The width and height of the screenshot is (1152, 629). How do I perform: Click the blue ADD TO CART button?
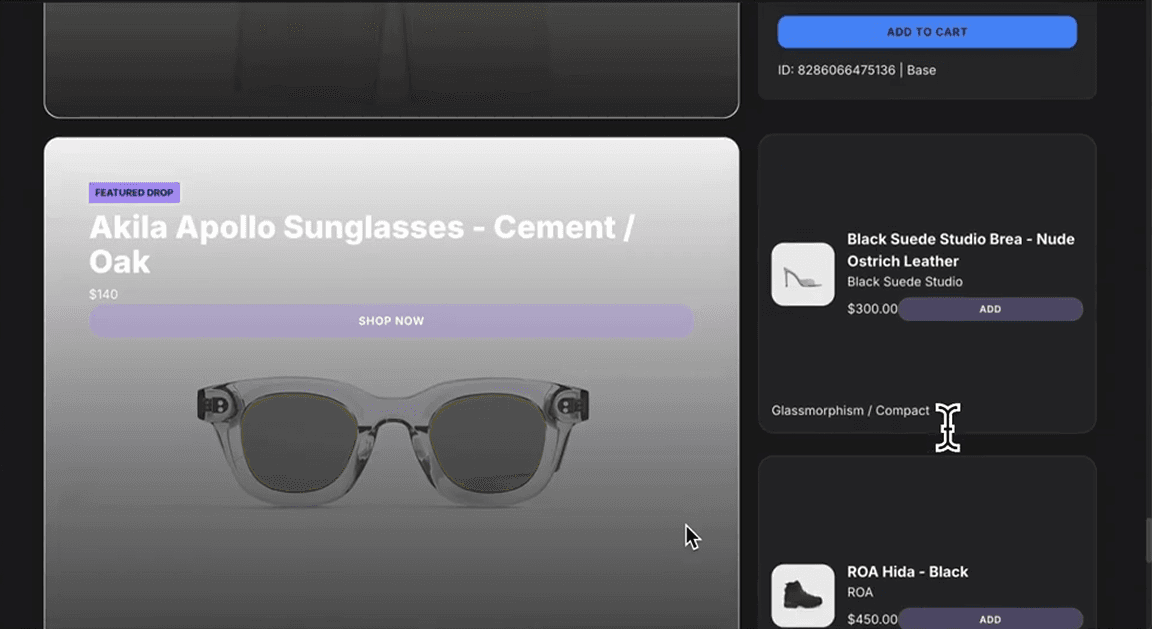tap(927, 32)
